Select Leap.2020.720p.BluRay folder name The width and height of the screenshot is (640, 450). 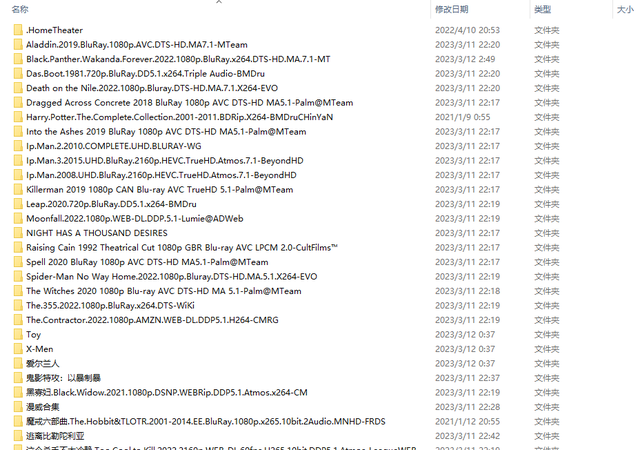point(111,204)
